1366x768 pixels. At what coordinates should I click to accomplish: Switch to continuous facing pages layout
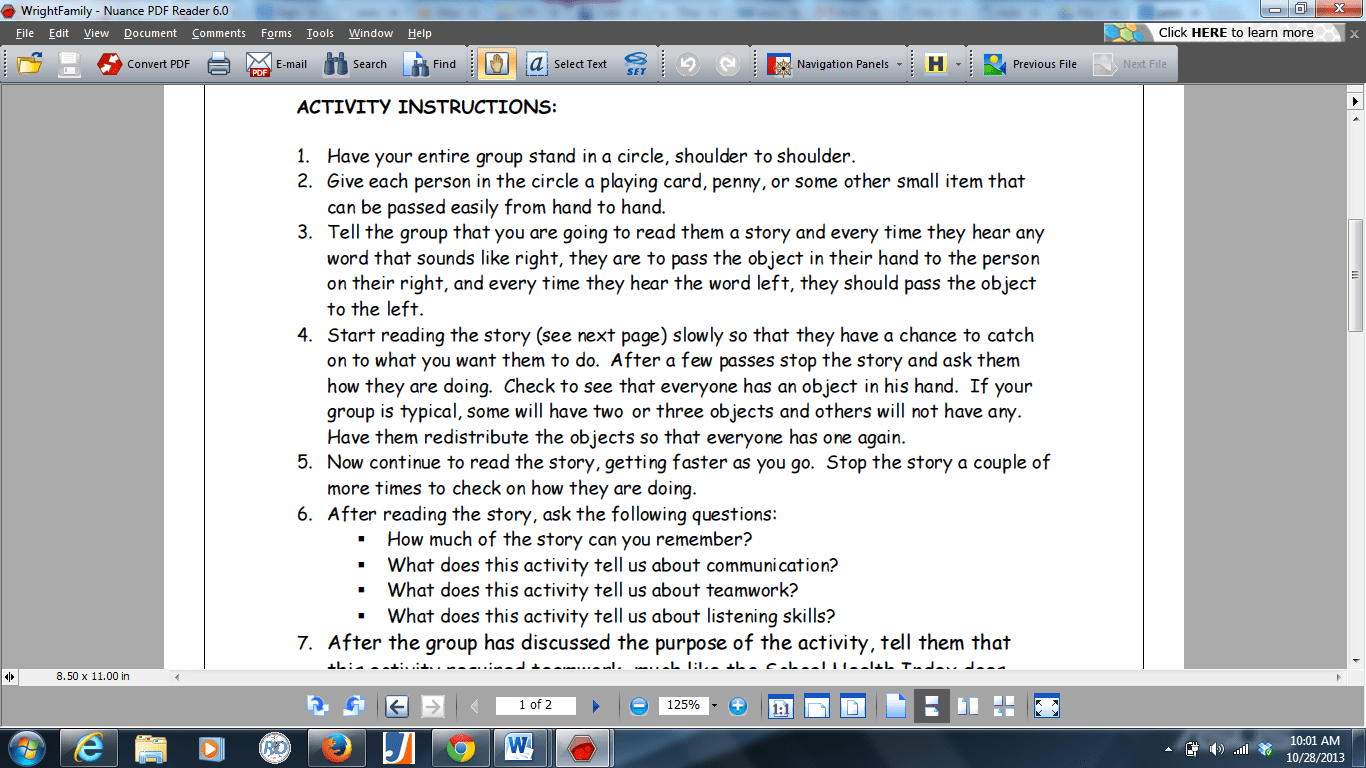(1004, 706)
